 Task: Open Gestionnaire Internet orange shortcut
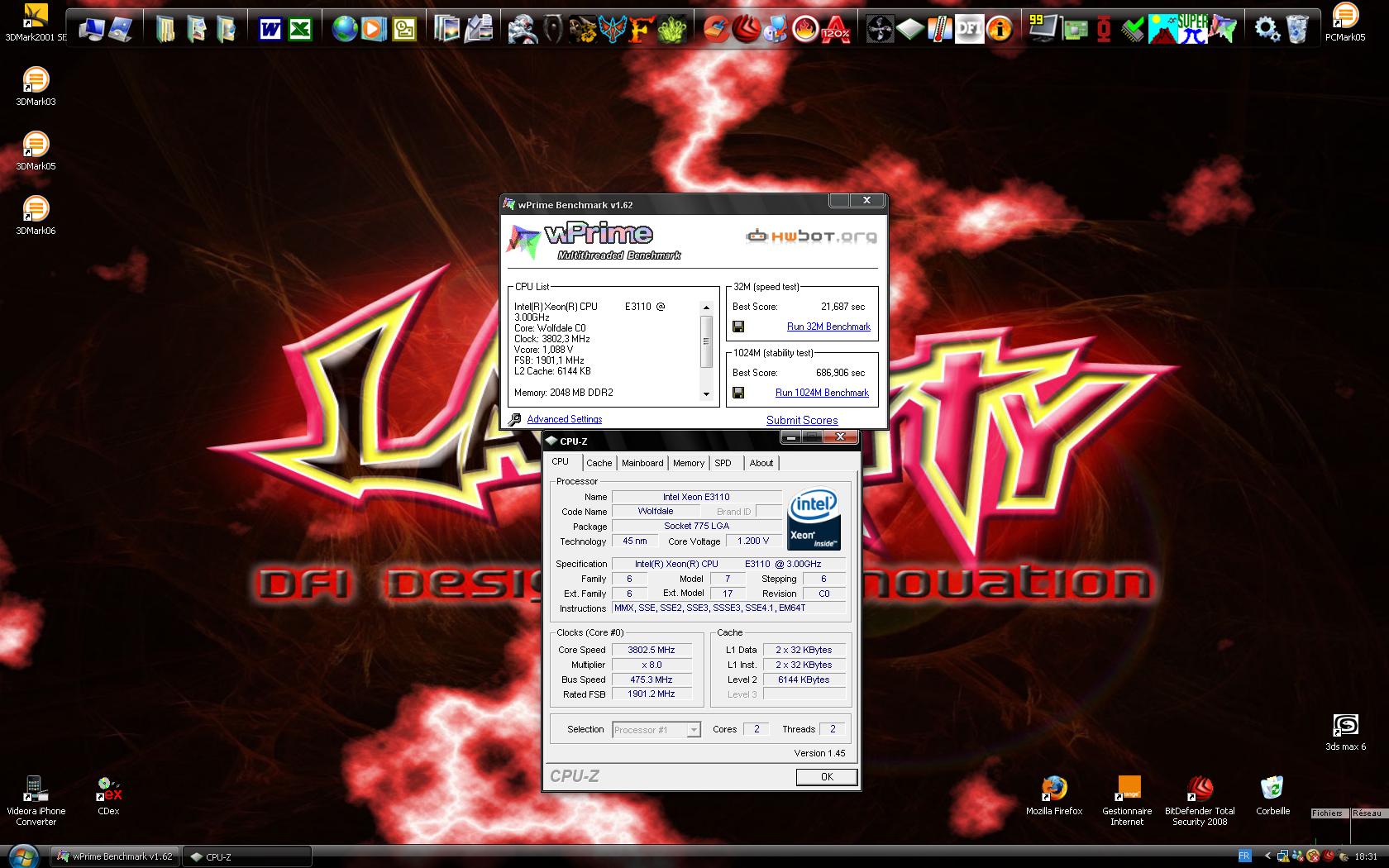(1127, 800)
